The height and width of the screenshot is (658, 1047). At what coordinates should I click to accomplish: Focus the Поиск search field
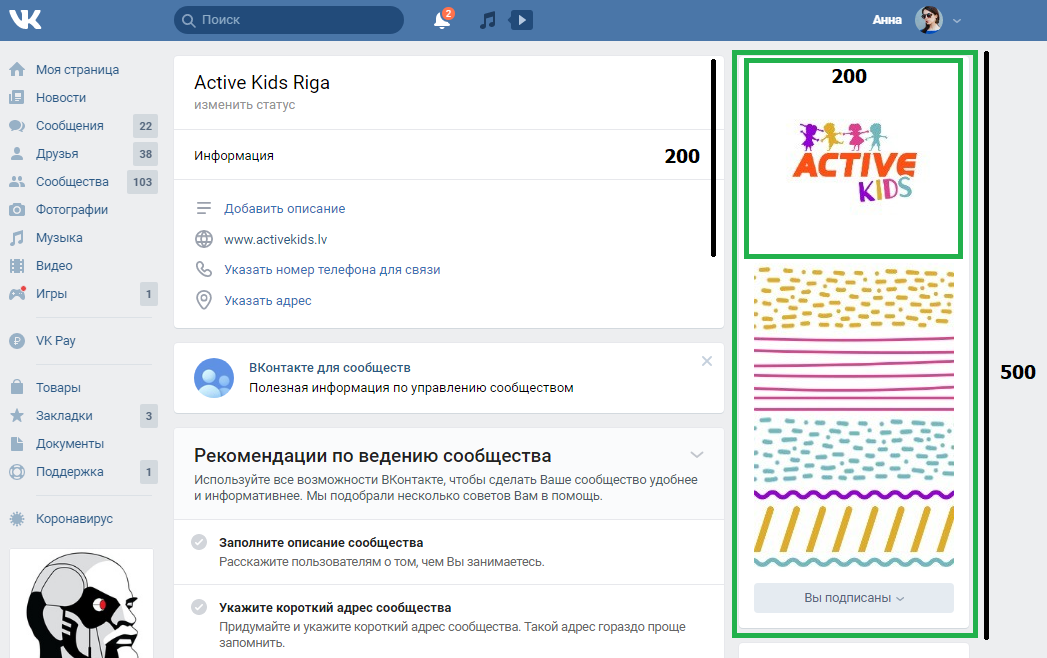pyautogui.click(x=288, y=20)
